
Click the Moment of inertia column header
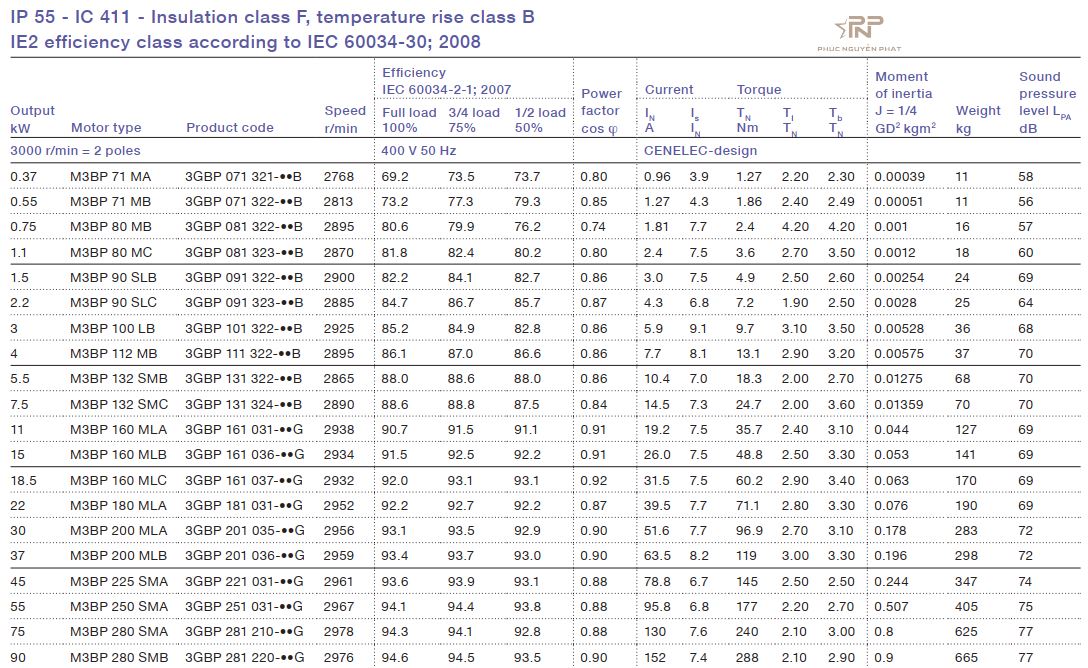905,102
